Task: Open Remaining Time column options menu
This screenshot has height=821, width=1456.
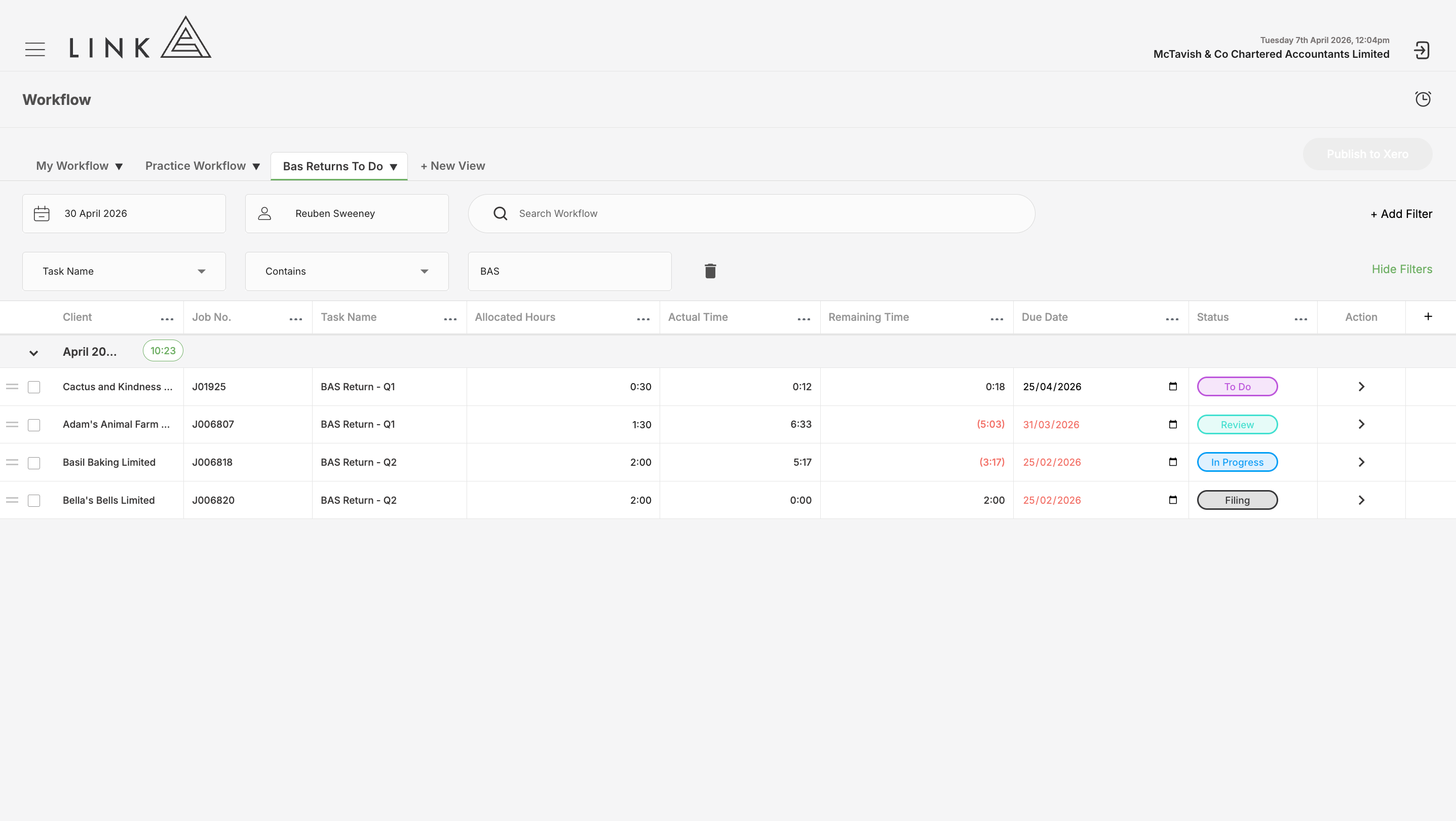Action: click(997, 319)
